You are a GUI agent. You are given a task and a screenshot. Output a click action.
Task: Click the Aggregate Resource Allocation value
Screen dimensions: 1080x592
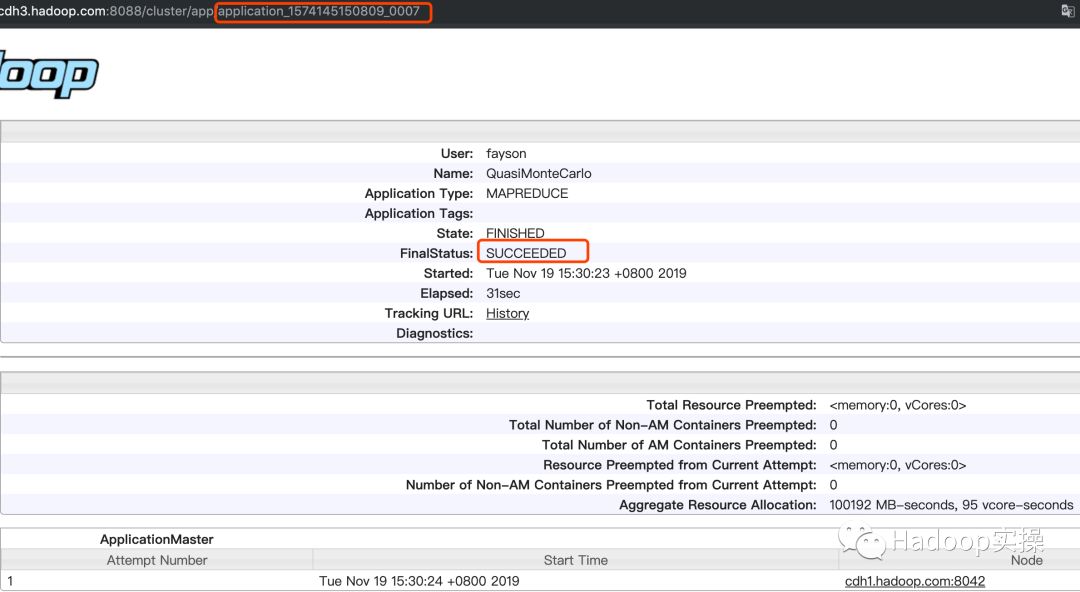[x=951, y=505]
